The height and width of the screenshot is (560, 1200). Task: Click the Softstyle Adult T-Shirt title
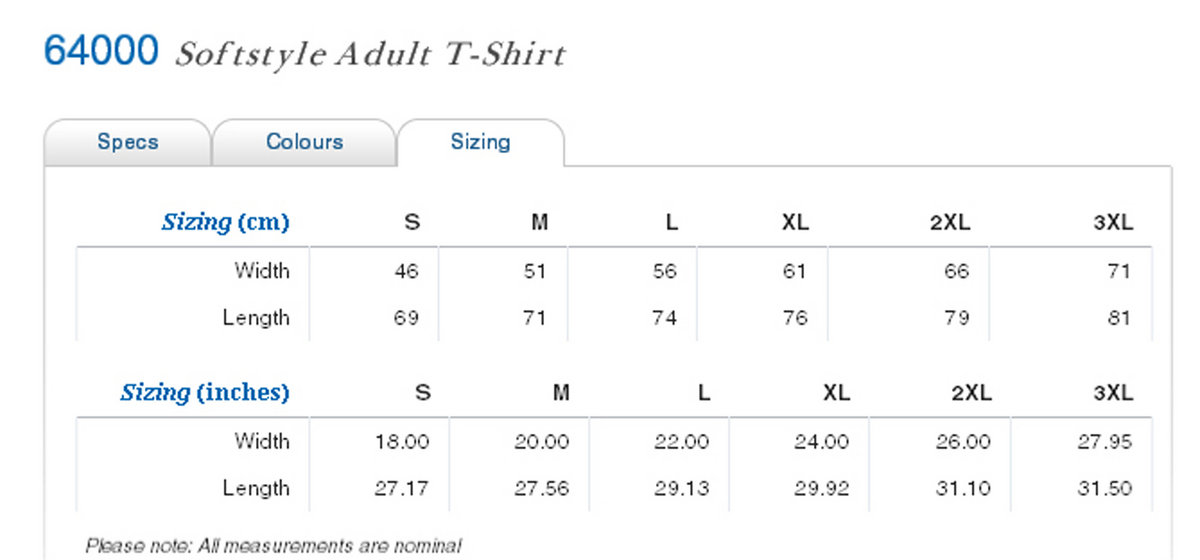(x=370, y=53)
